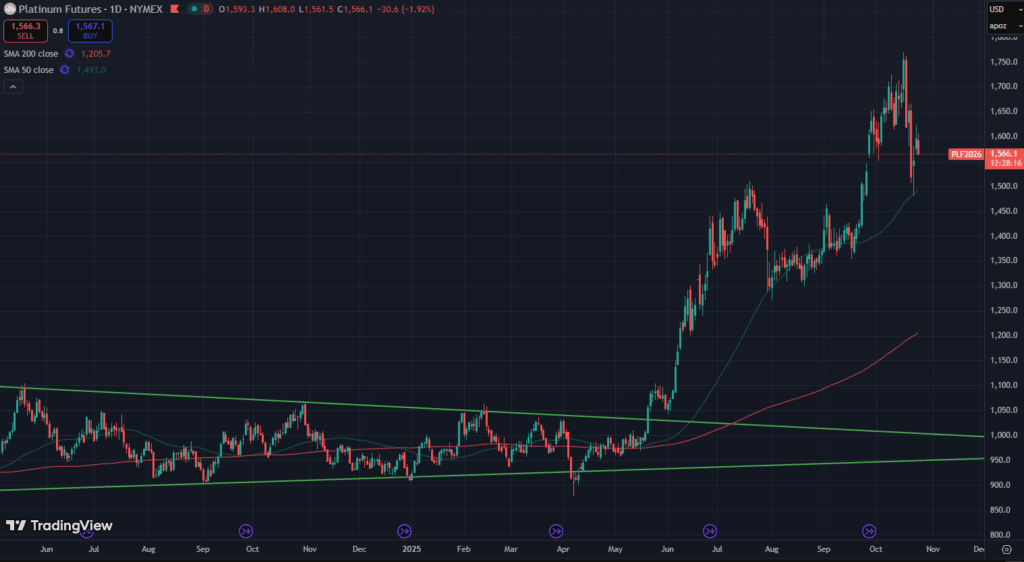Click the contract roll marker near April
This screenshot has height=562, width=1024.
[556, 531]
